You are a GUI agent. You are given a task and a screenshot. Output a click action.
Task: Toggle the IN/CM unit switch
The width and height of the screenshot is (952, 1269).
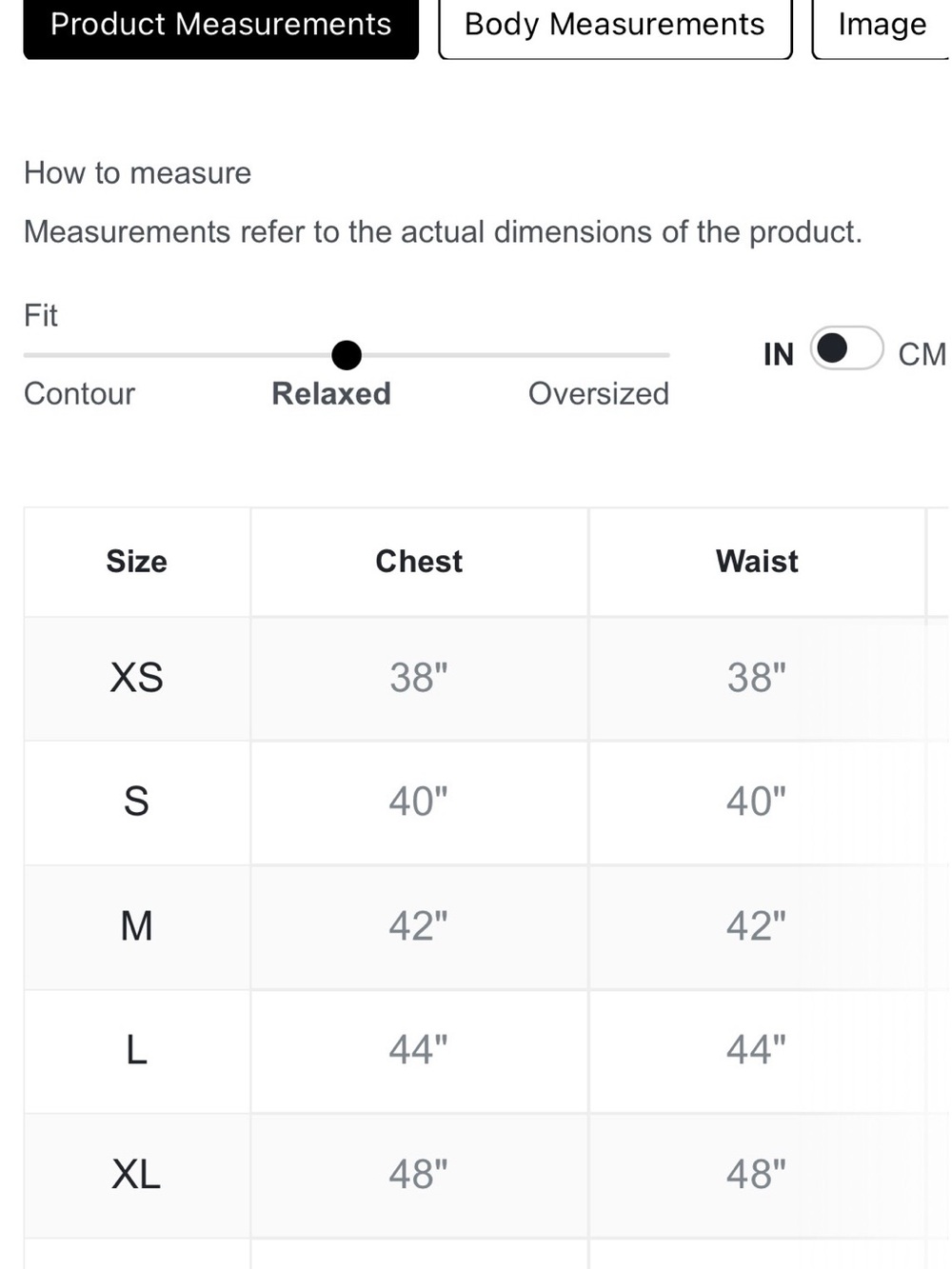pos(846,348)
